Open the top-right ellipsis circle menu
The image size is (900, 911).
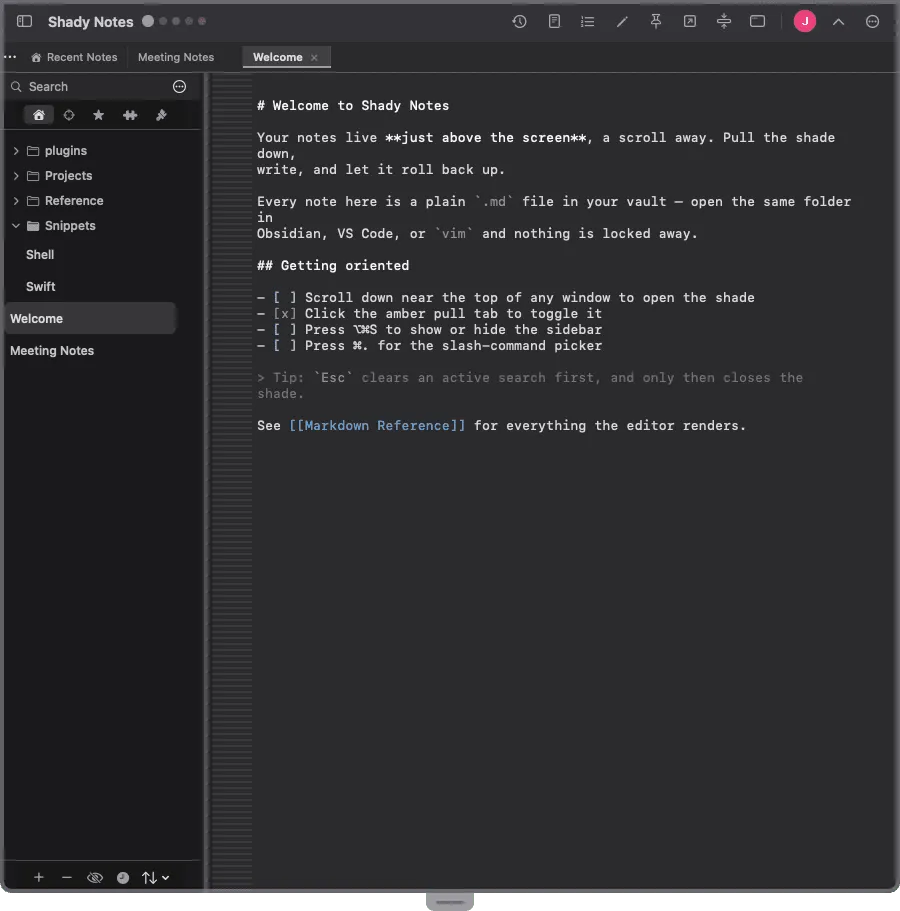873,21
